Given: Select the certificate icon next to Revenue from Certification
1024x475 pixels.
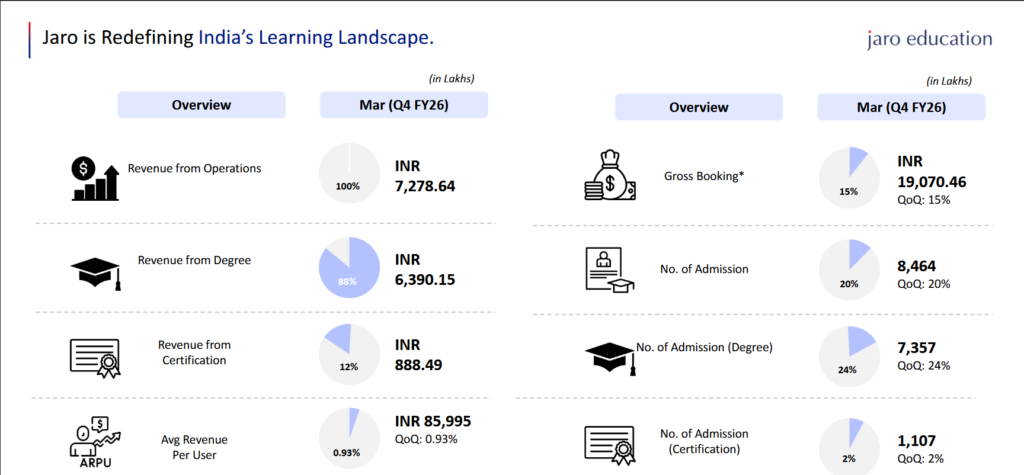Looking at the screenshot, I should [x=96, y=358].
